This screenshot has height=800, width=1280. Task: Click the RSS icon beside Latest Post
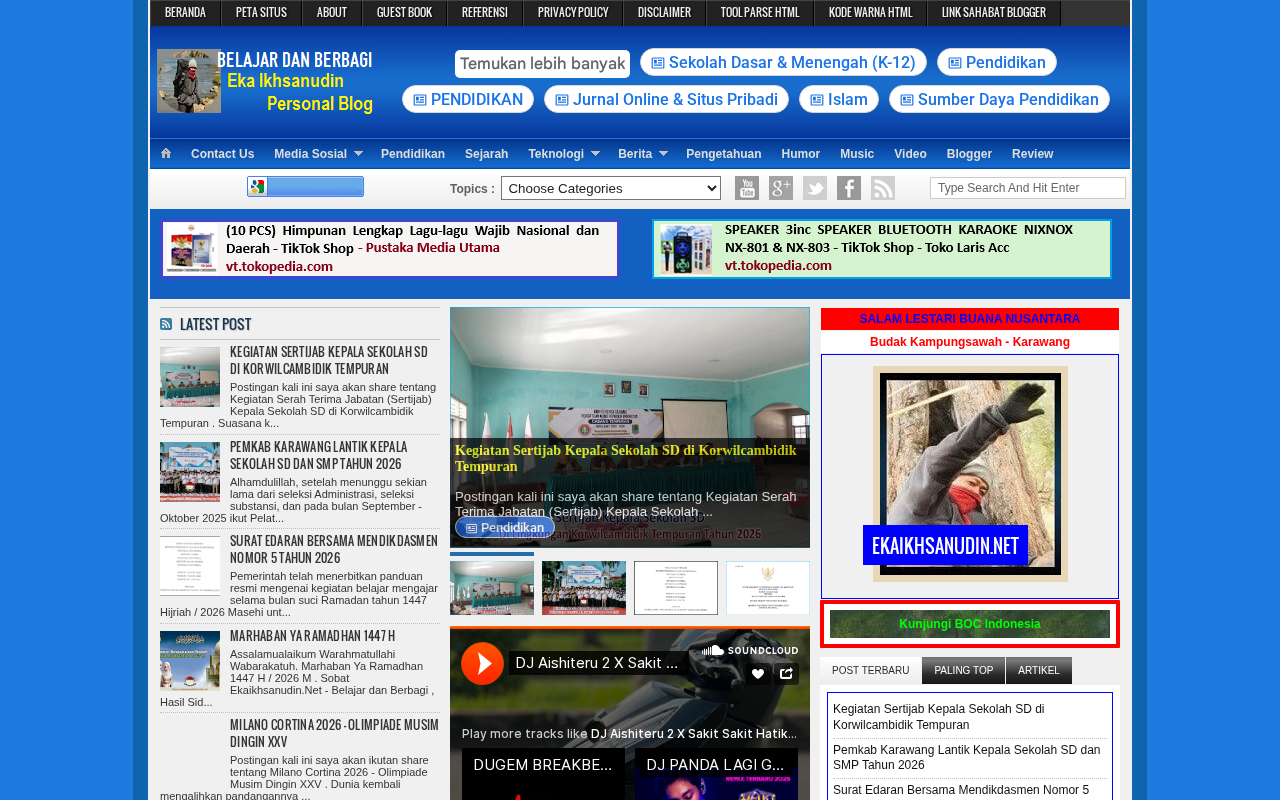[166, 324]
